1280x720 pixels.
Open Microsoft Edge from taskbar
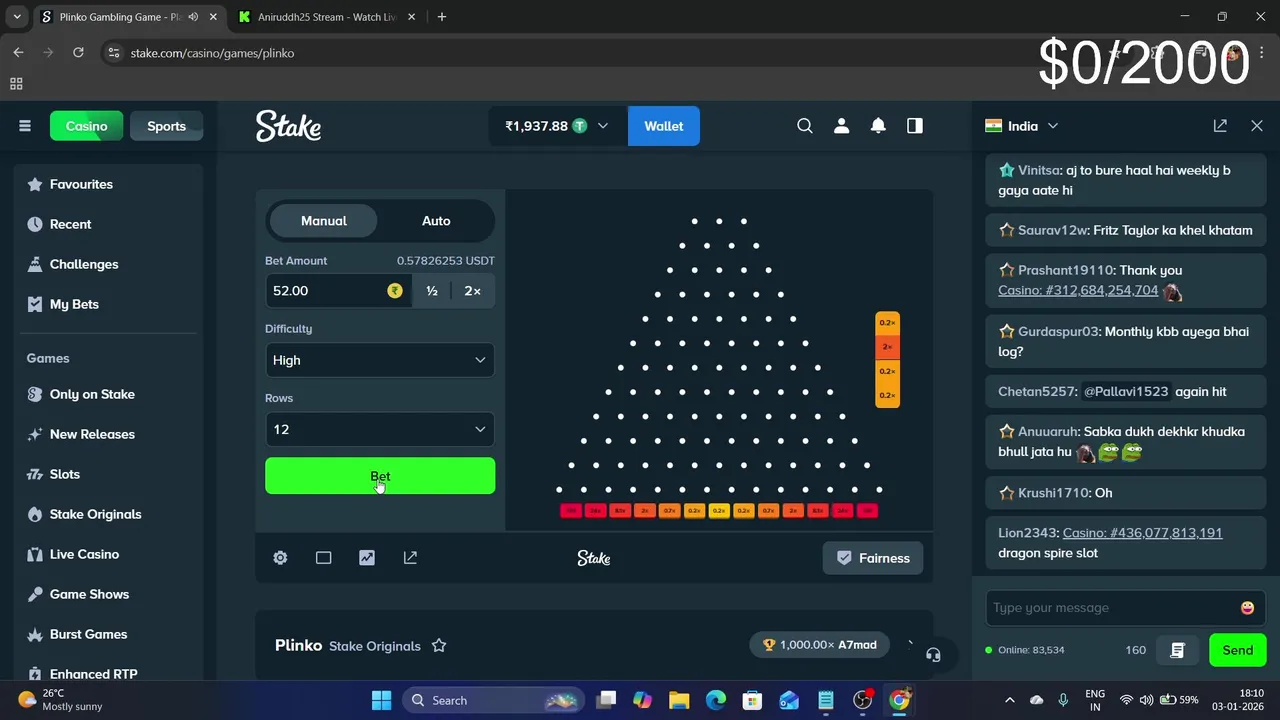(716, 700)
